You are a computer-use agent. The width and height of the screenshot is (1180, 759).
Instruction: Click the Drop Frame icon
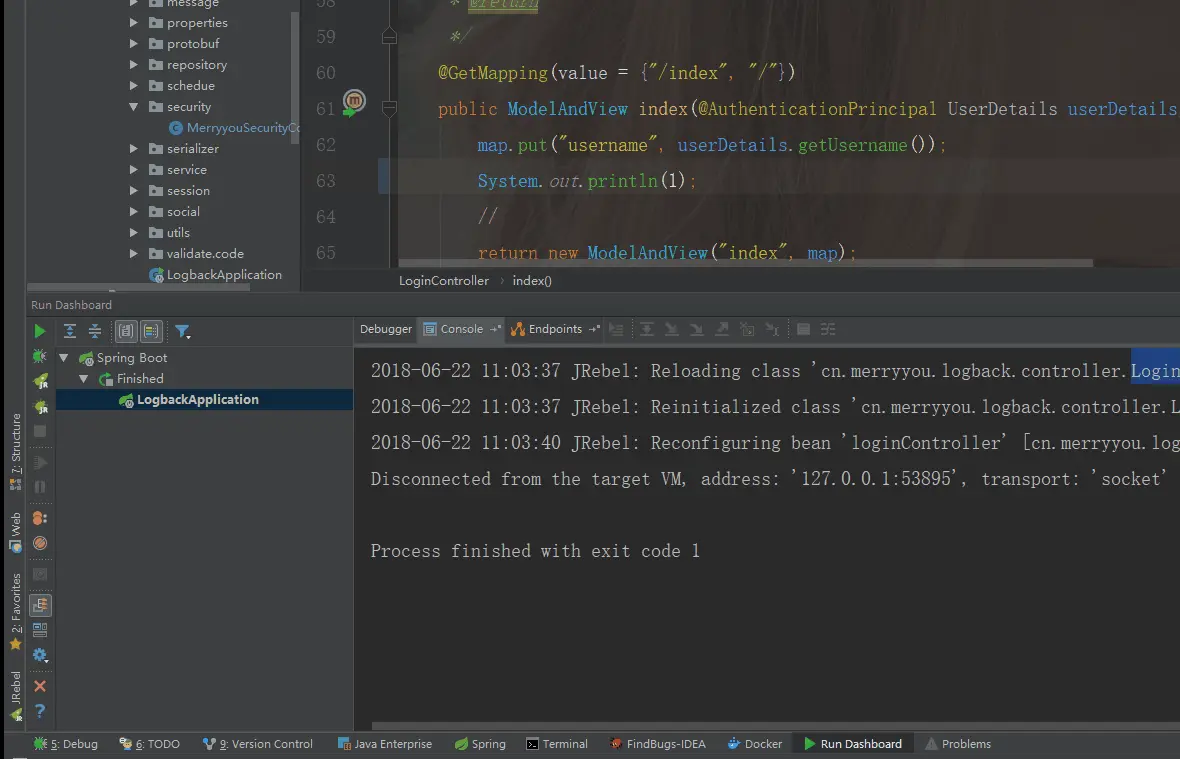(x=747, y=329)
